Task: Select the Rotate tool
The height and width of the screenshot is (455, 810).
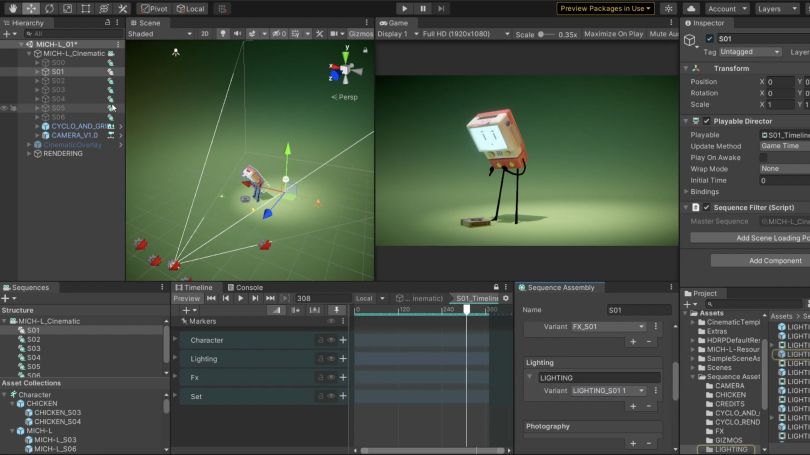Action: coord(49,8)
